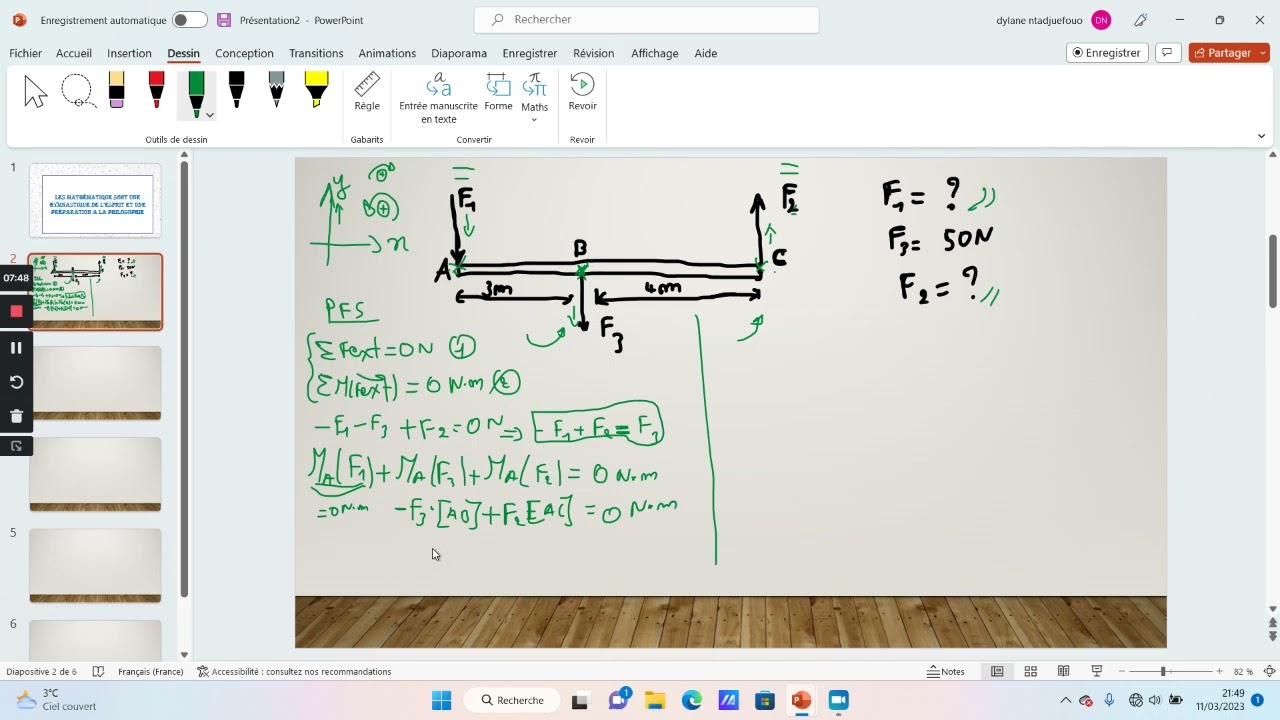Select the red pen
Image resolution: width=1280 pixels, height=720 pixels.
156,91
